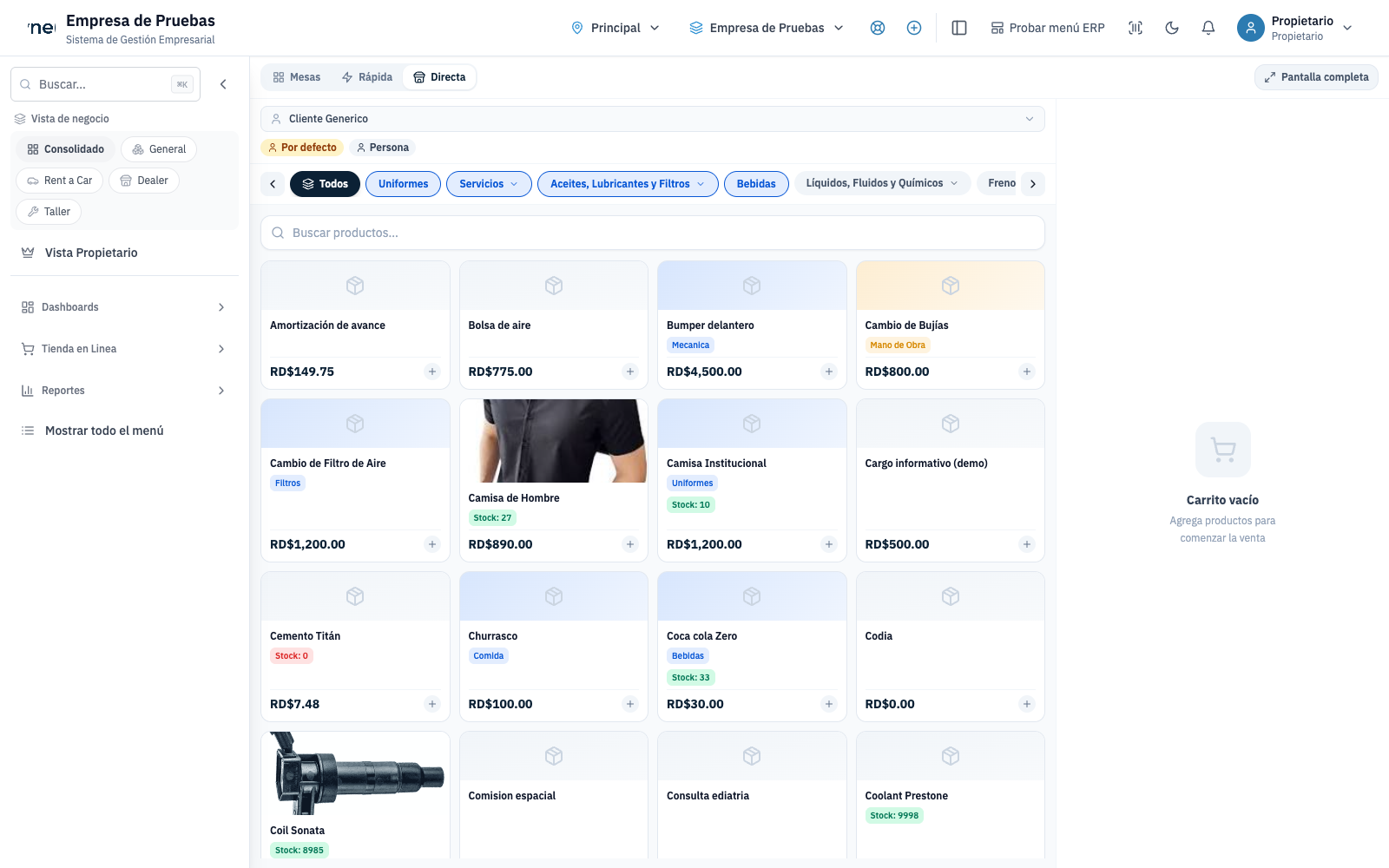Click the barcode scanner icon
The image size is (1389, 868).
pyautogui.click(x=1136, y=28)
